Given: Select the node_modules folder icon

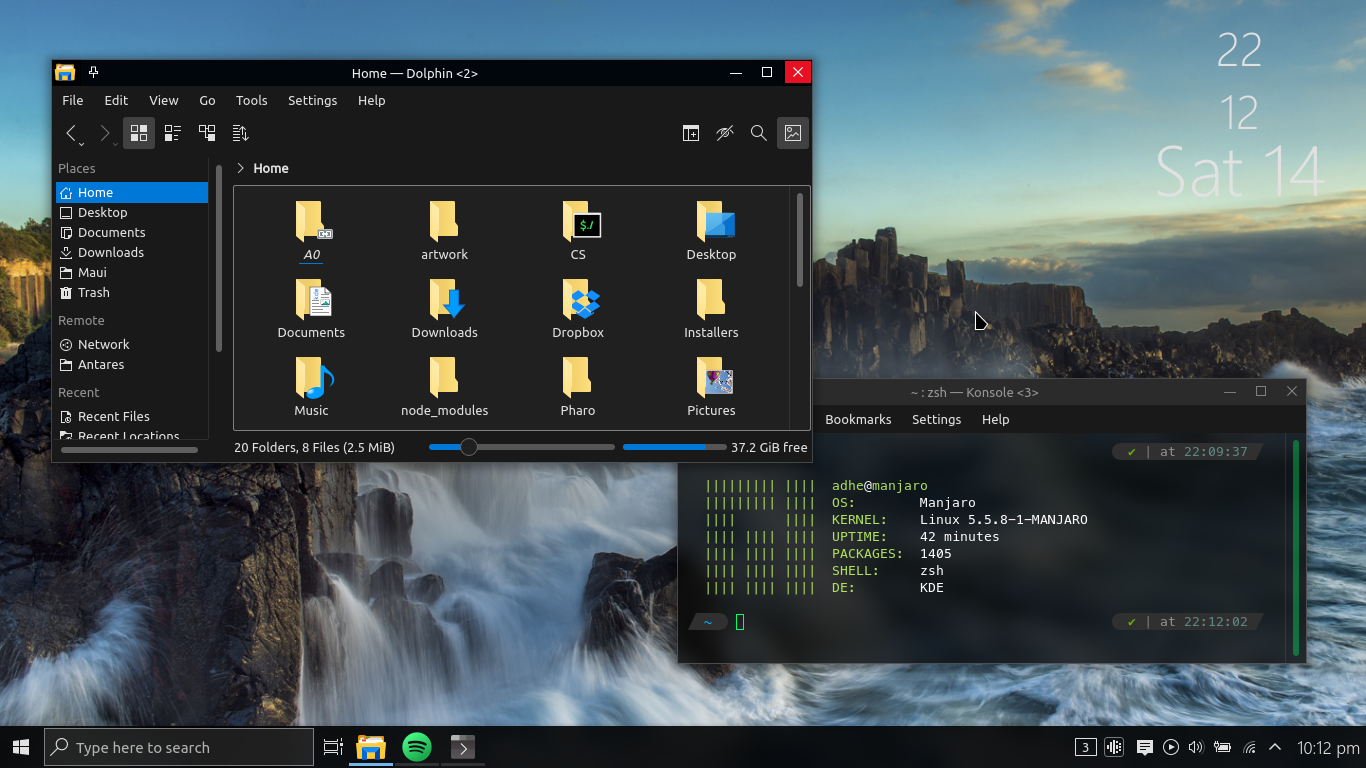Looking at the screenshot, I should [x=444, y=378].
